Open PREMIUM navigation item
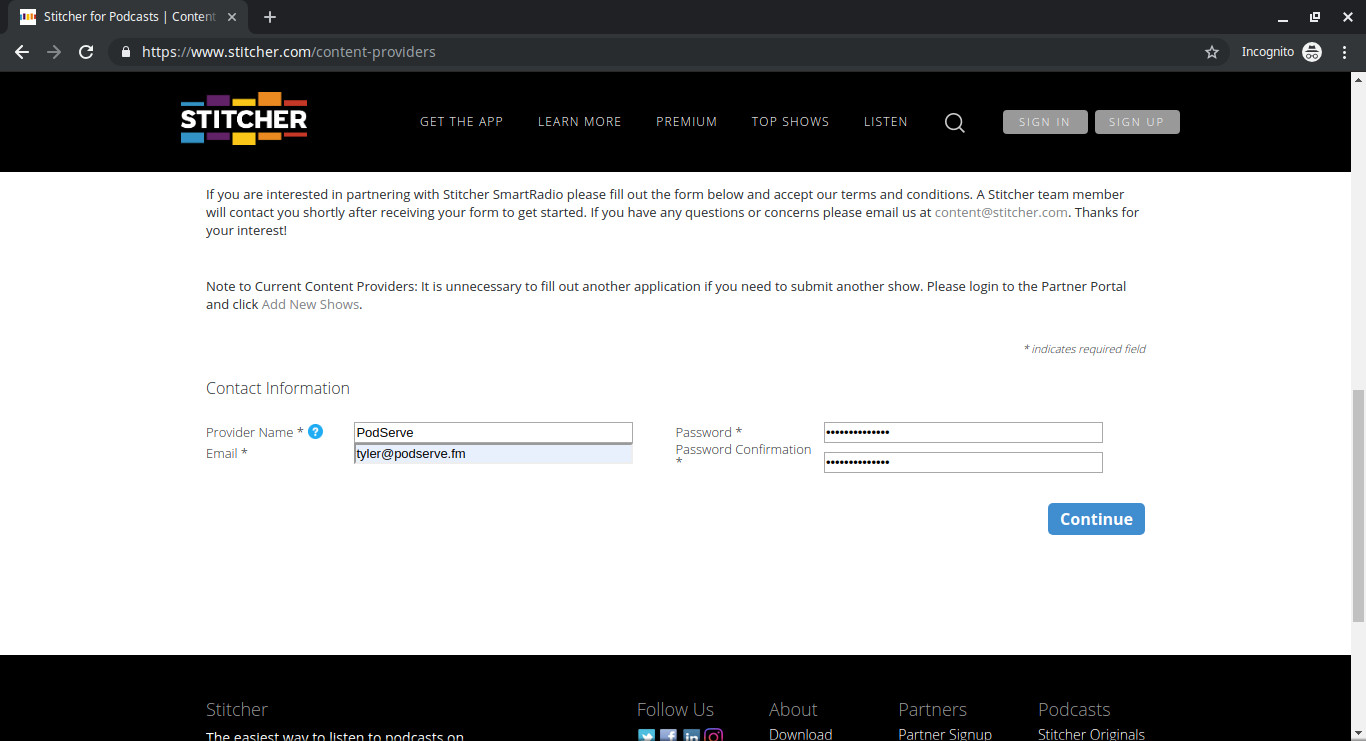The height and width of the screenshot is (741, 1366). click(x=687, y=122)
